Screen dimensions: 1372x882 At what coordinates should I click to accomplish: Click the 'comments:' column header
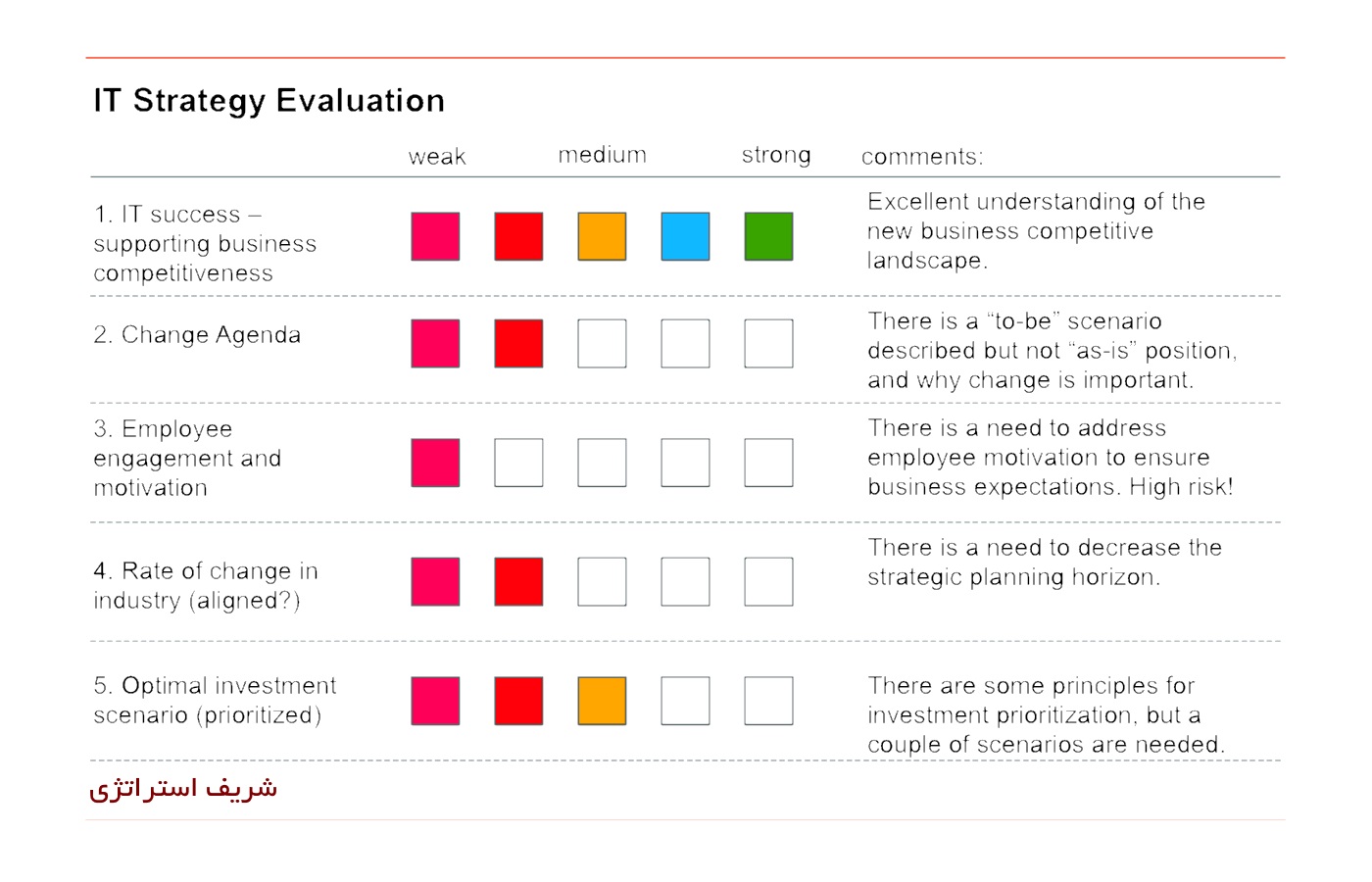(x=922, y=157)
